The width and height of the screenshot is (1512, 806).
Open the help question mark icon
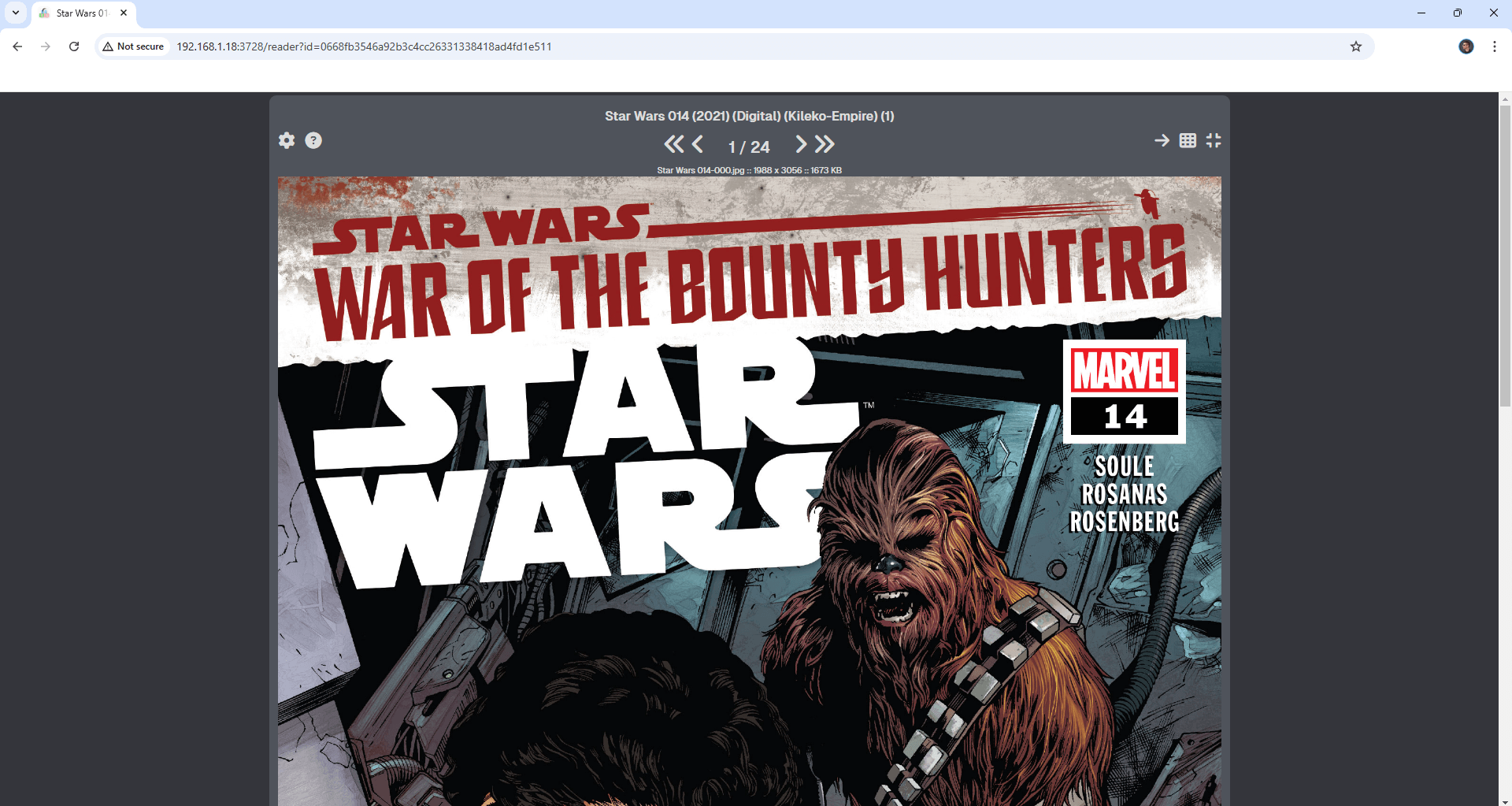click(313, 140)
